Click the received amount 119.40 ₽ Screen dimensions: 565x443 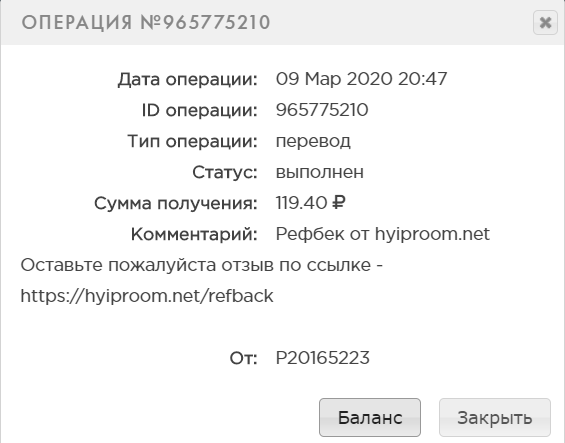pyautogui.click(x=310, y=203)
